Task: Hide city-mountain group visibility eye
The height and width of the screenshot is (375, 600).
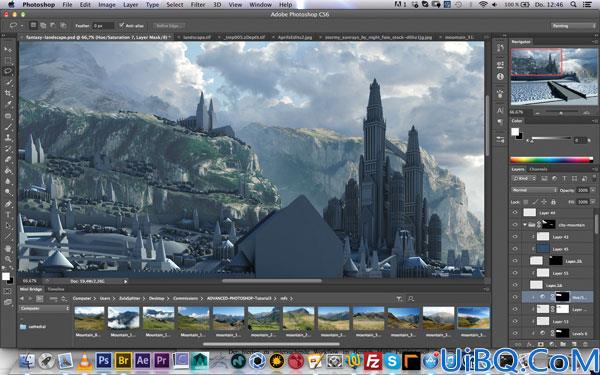Action: point(515,225)
